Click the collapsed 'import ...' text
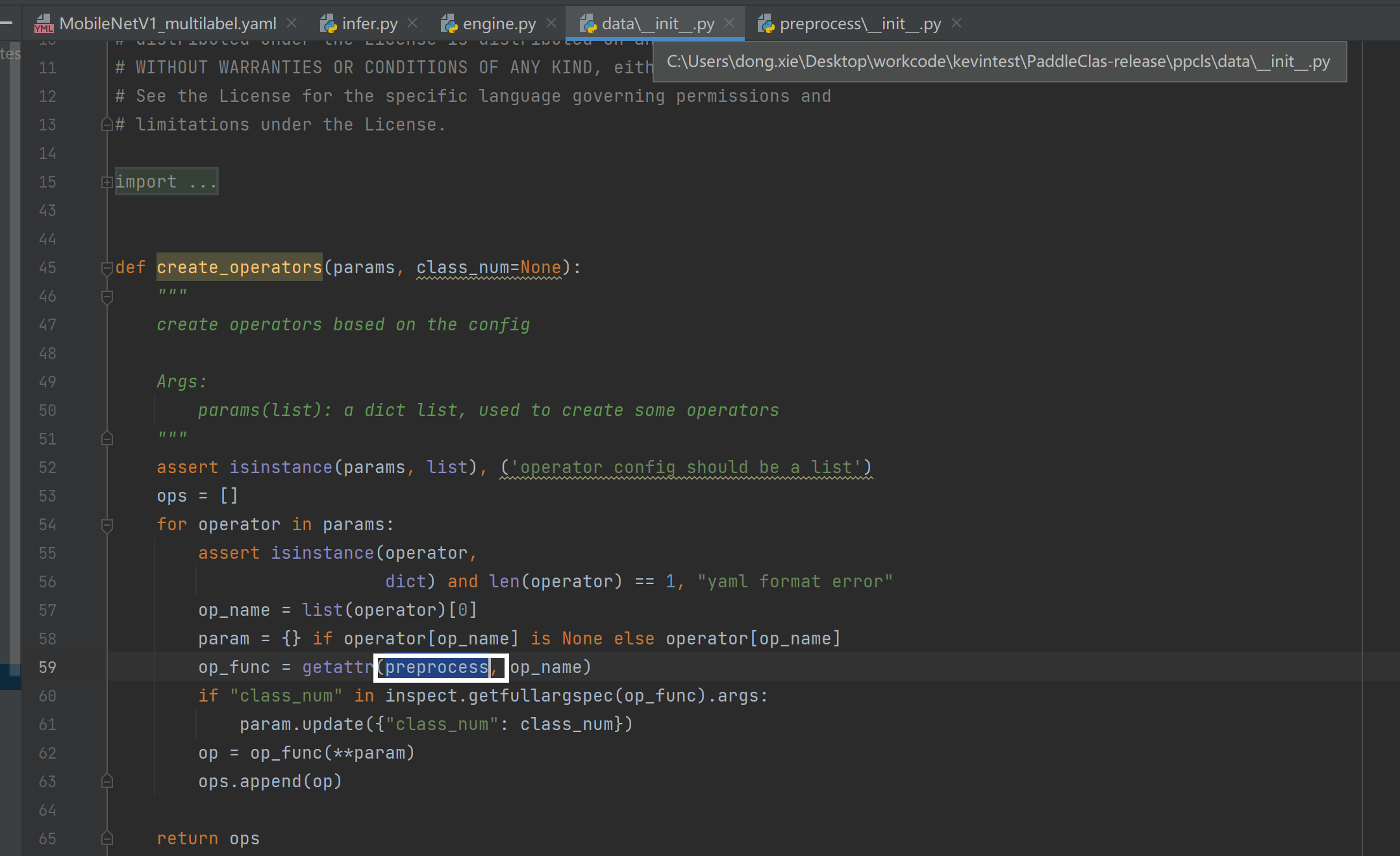 pyautogui.click(x=166, y=182)
